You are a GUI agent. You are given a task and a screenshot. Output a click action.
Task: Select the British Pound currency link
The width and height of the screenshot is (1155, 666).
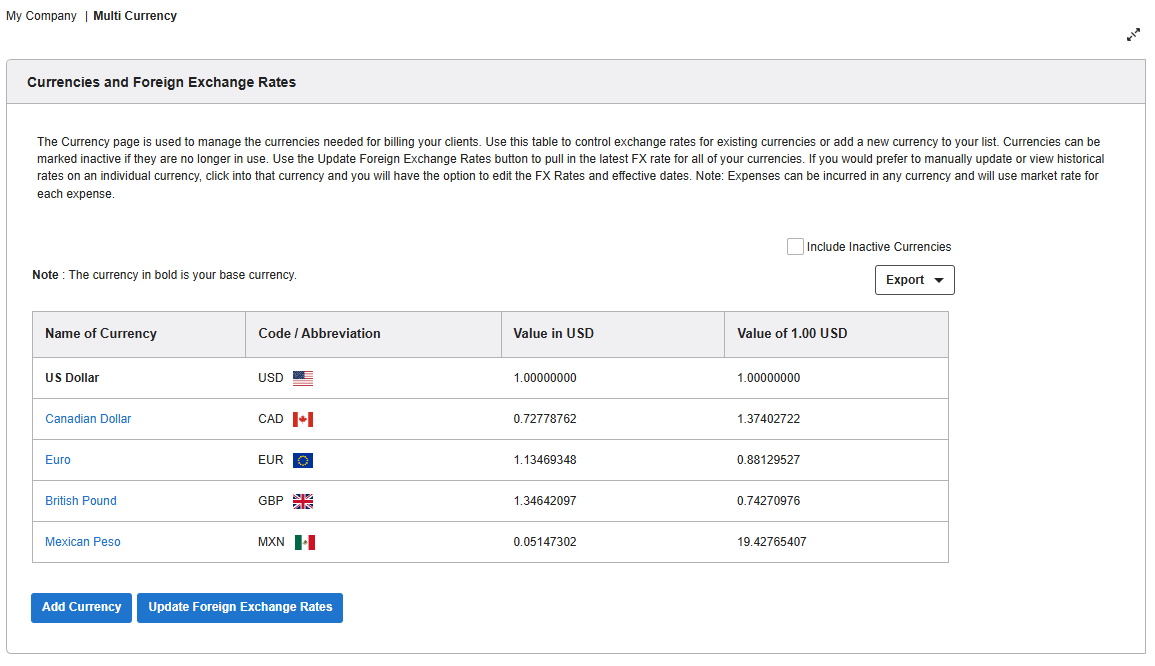(81, 500)
